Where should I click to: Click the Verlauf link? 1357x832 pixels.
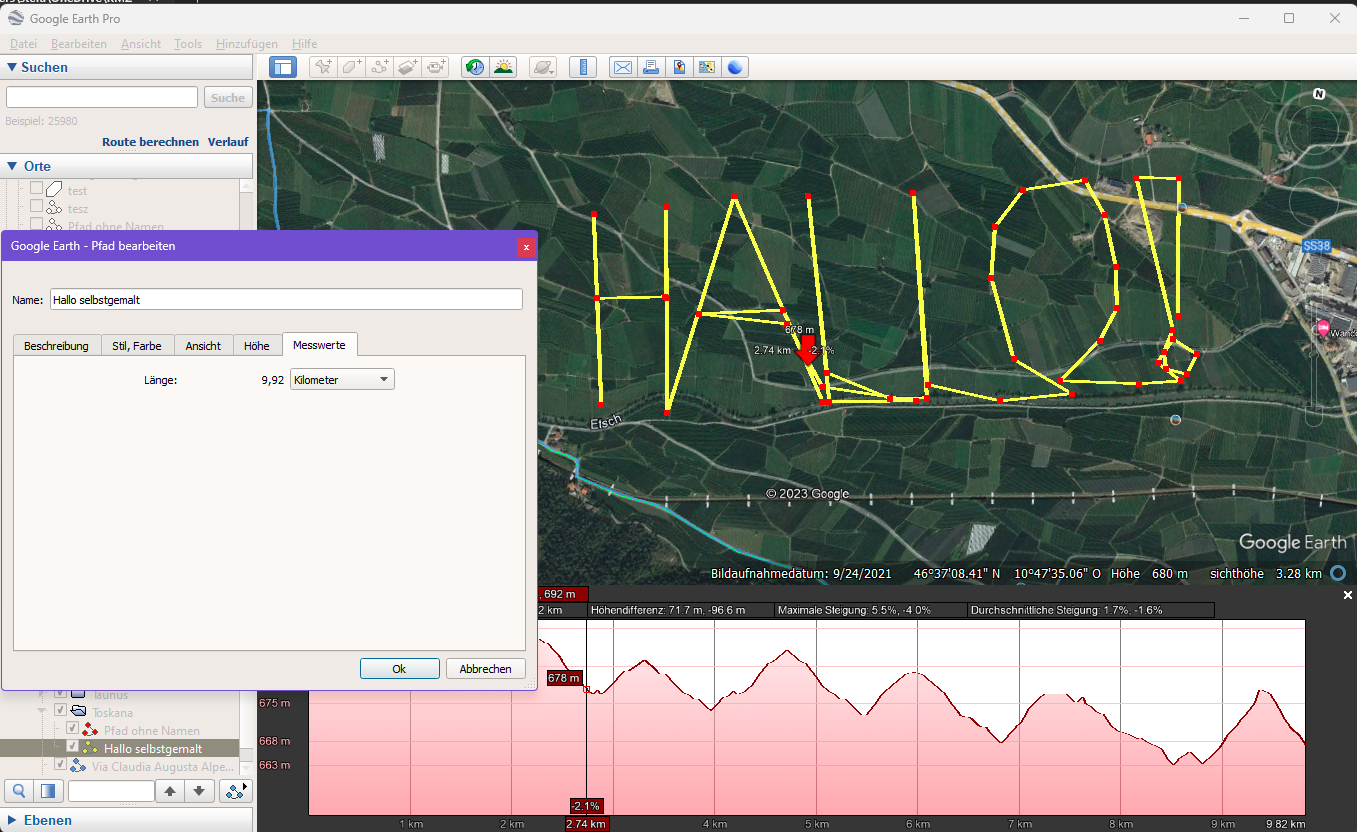click(x=228, y=142)
